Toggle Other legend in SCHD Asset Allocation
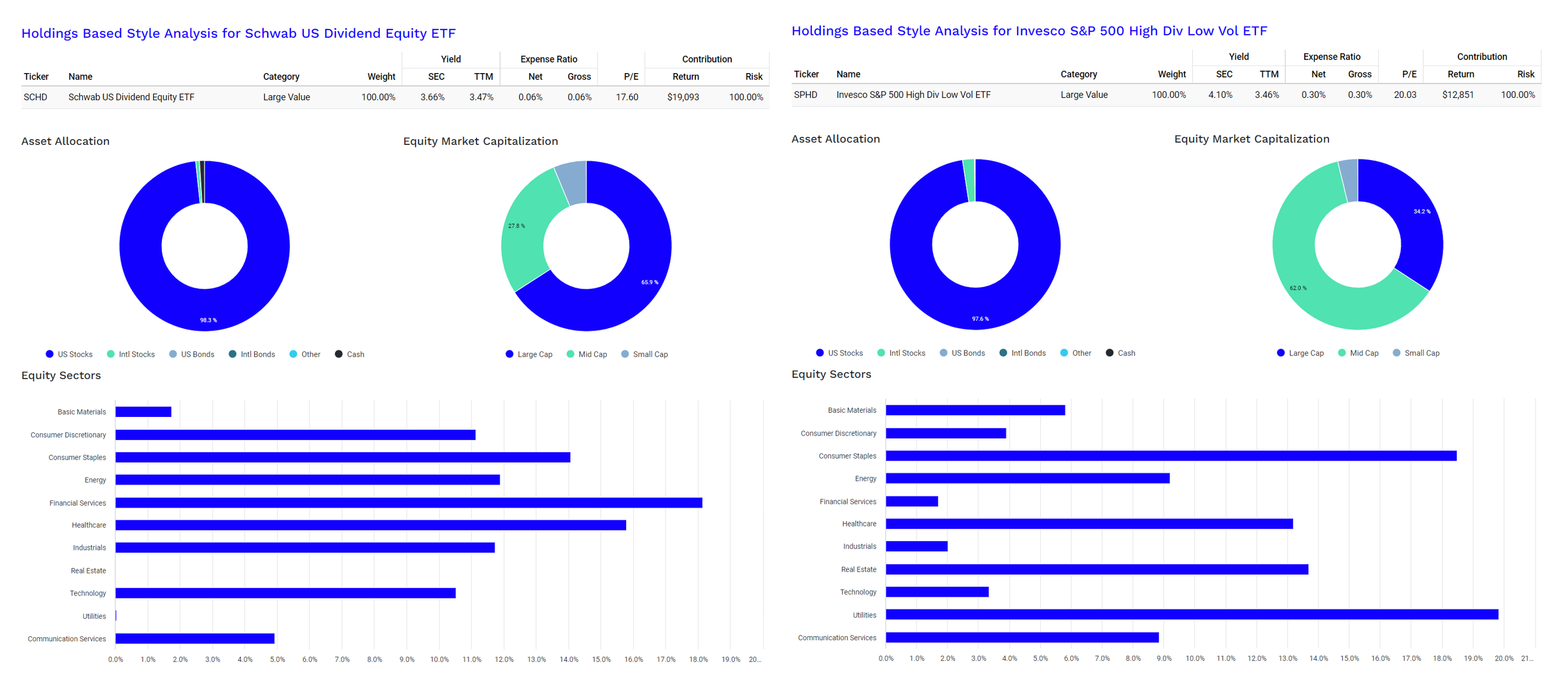Viewport: 1568px width, 697px height. tap(304, 354)
